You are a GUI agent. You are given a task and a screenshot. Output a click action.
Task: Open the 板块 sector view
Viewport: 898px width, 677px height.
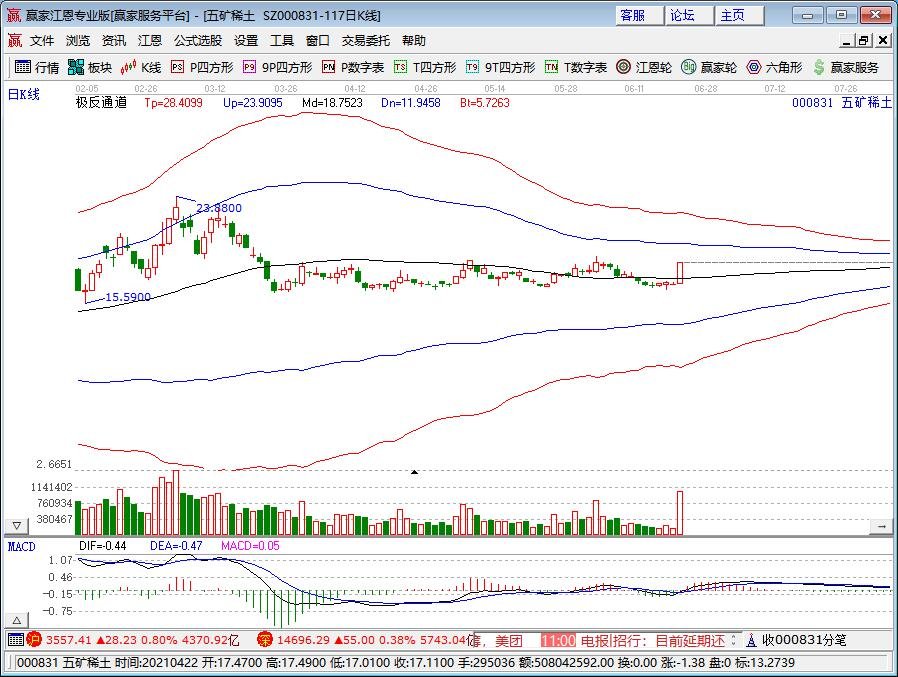tap(90, 68)
